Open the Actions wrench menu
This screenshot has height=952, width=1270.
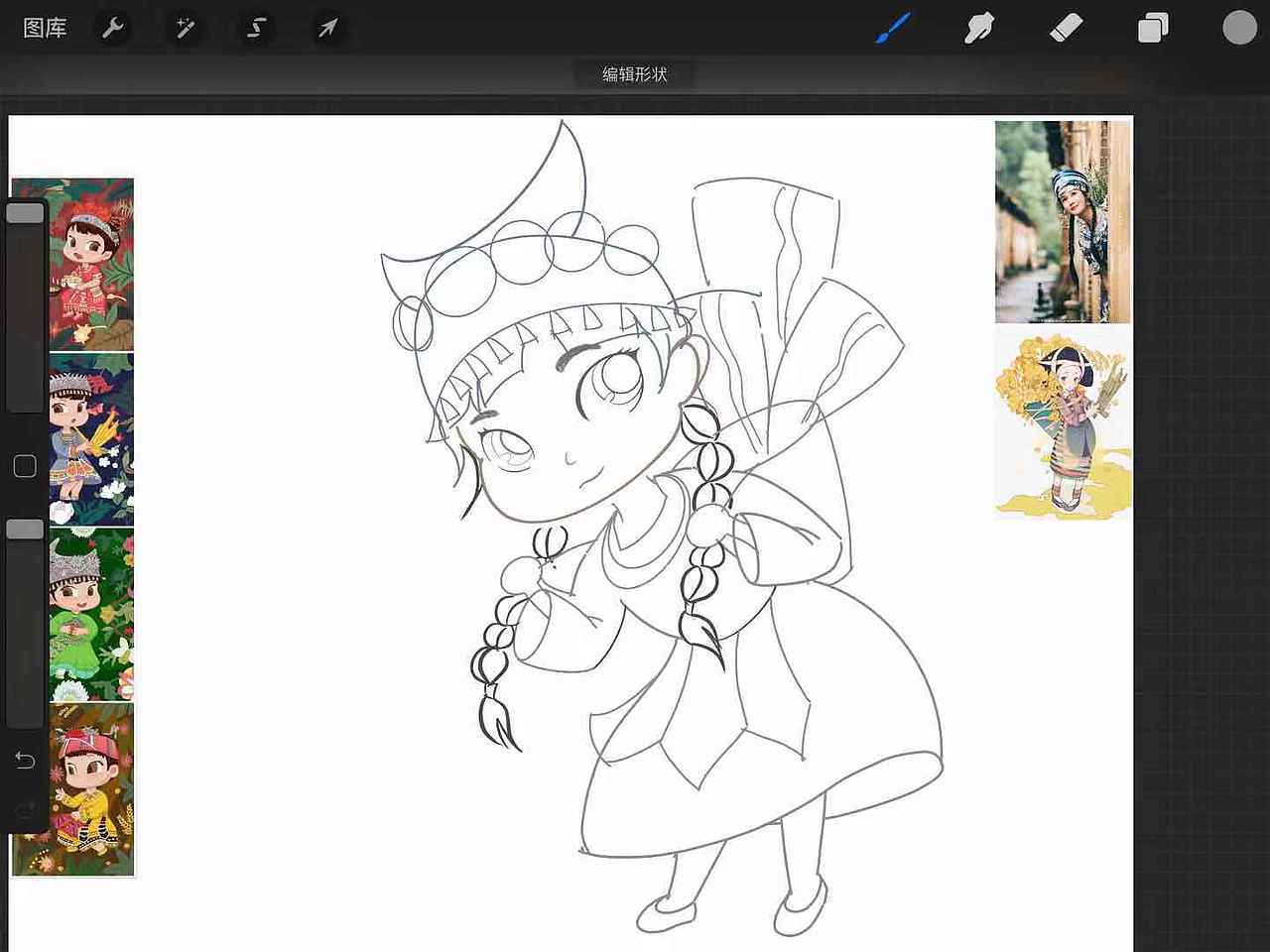[x=113, y=28]
